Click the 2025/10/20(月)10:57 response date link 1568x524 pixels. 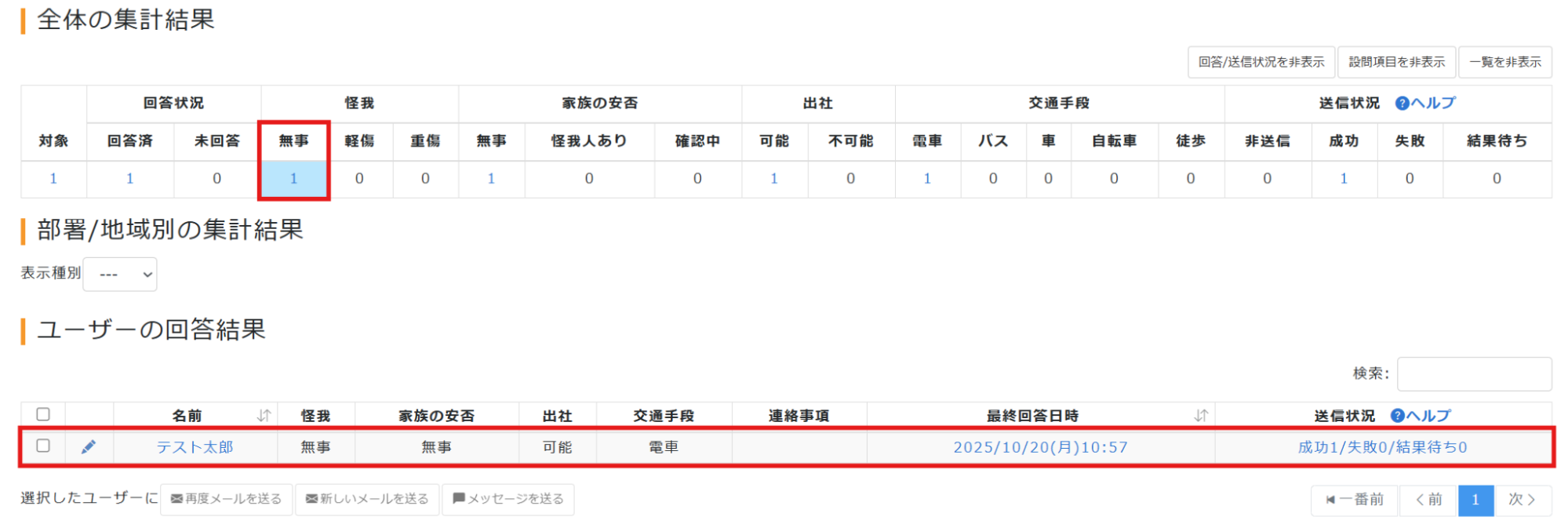pyautogui.click(x=1040, y=447)
